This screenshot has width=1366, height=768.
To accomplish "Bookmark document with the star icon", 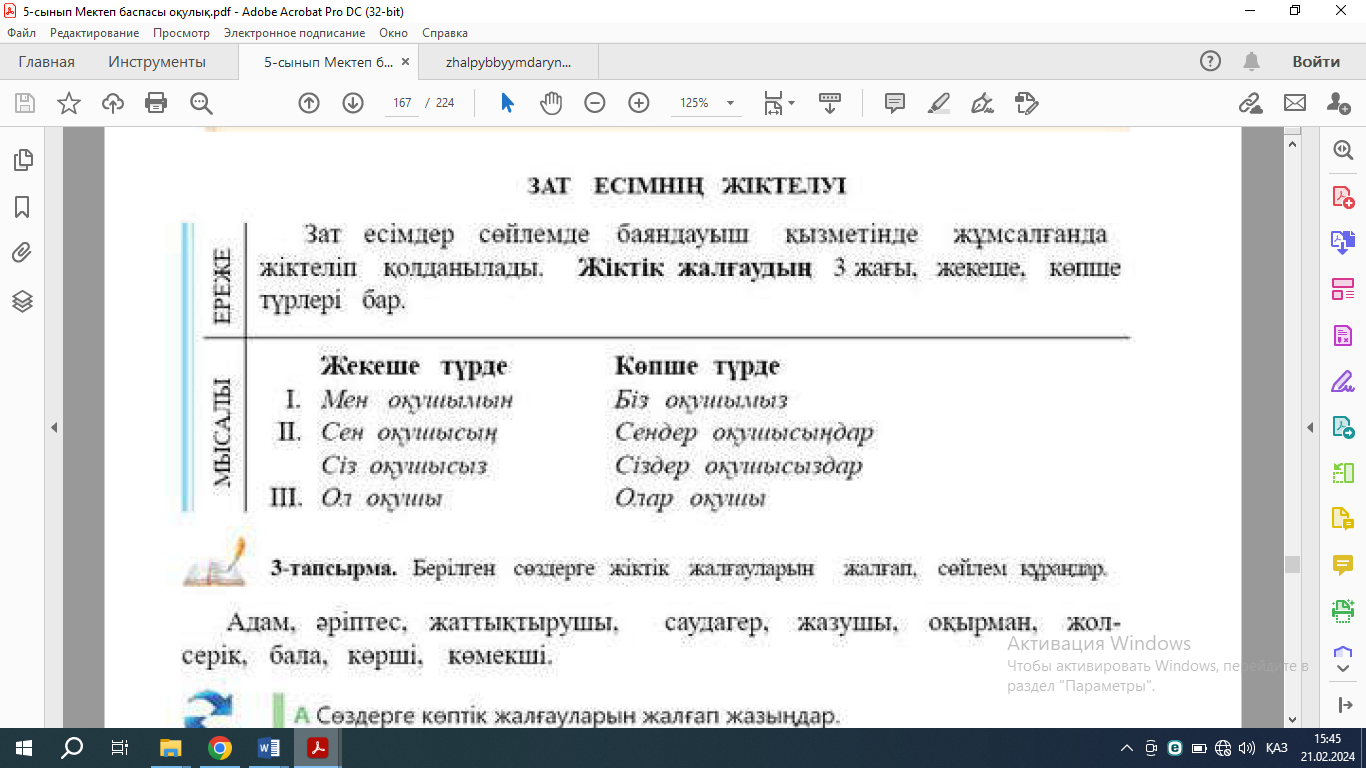I will [69, 103].
